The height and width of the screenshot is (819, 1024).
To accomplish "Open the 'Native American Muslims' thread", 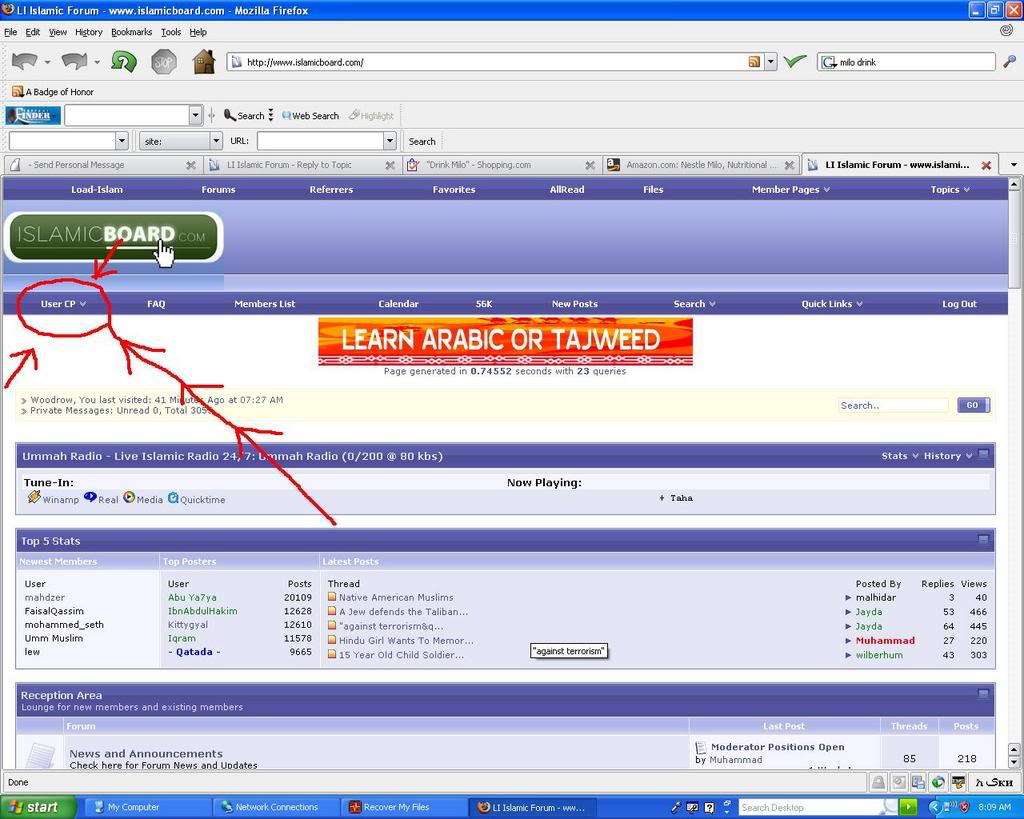I will (x=396, y=598).
